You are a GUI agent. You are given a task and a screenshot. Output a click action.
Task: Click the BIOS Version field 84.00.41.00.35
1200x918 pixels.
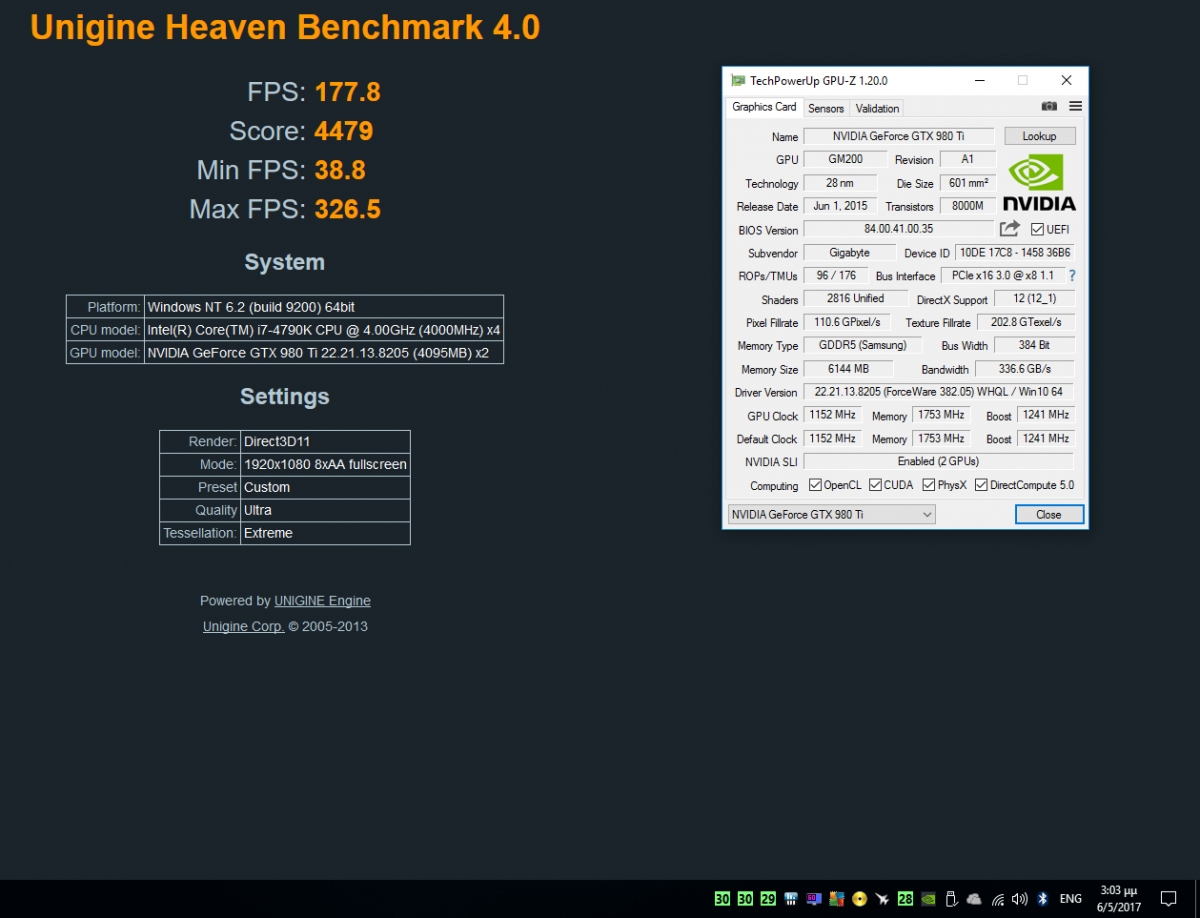click(899, 229)
